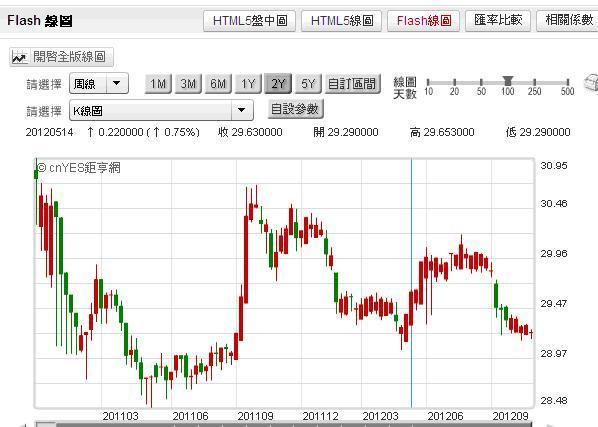Click the chart icon on 開啟全版線圖 button
The height and width of the screenshot is (427, 598).
(x=19, y=57)
